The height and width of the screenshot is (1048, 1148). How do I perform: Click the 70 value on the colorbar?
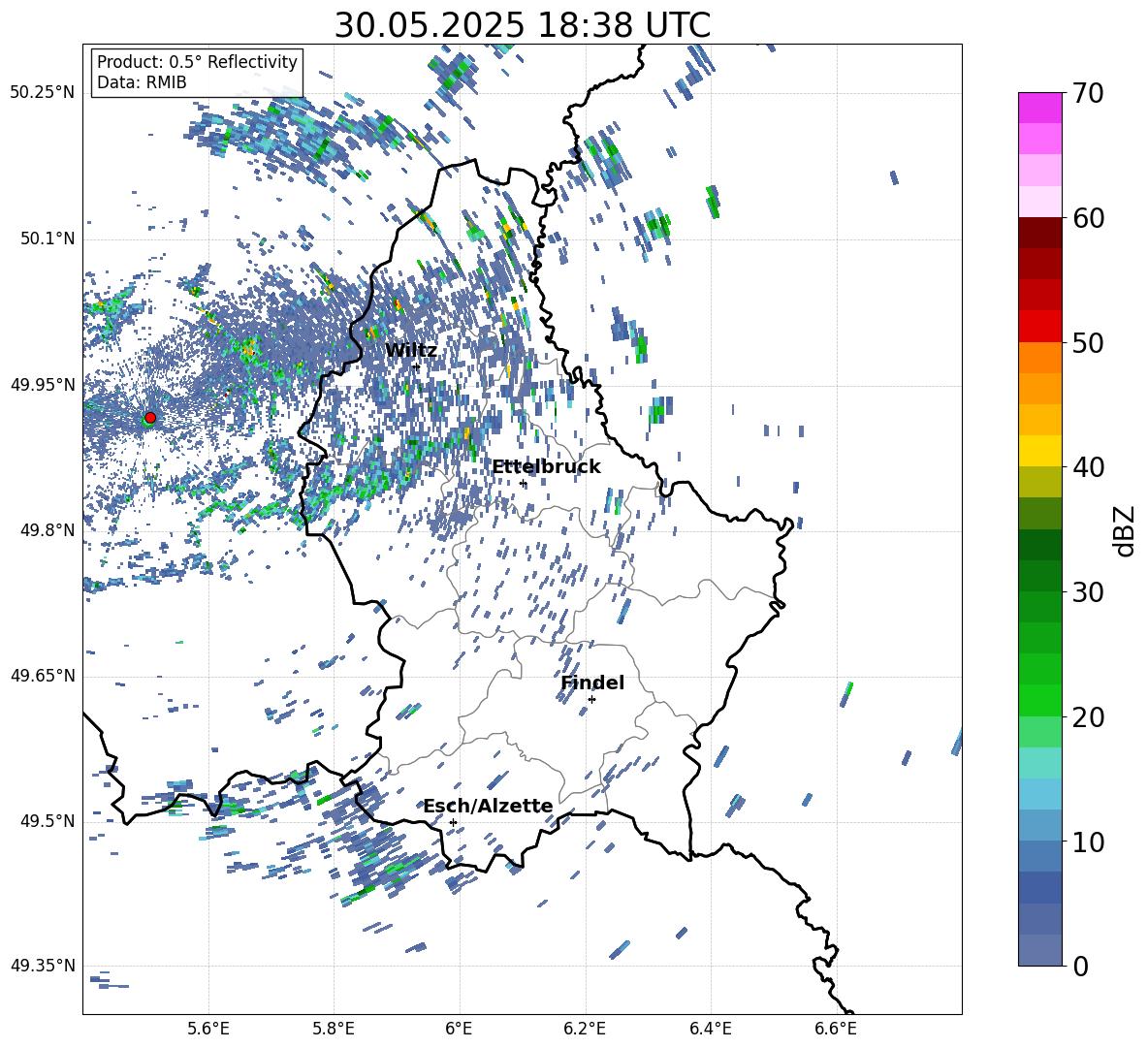click(x=1088, y=93)
